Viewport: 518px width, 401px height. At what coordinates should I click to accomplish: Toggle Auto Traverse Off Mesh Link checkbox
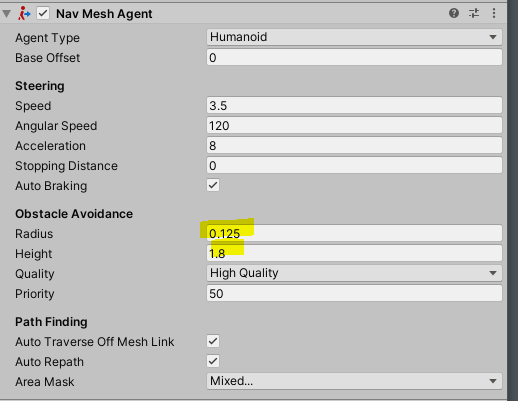point(213,341)
